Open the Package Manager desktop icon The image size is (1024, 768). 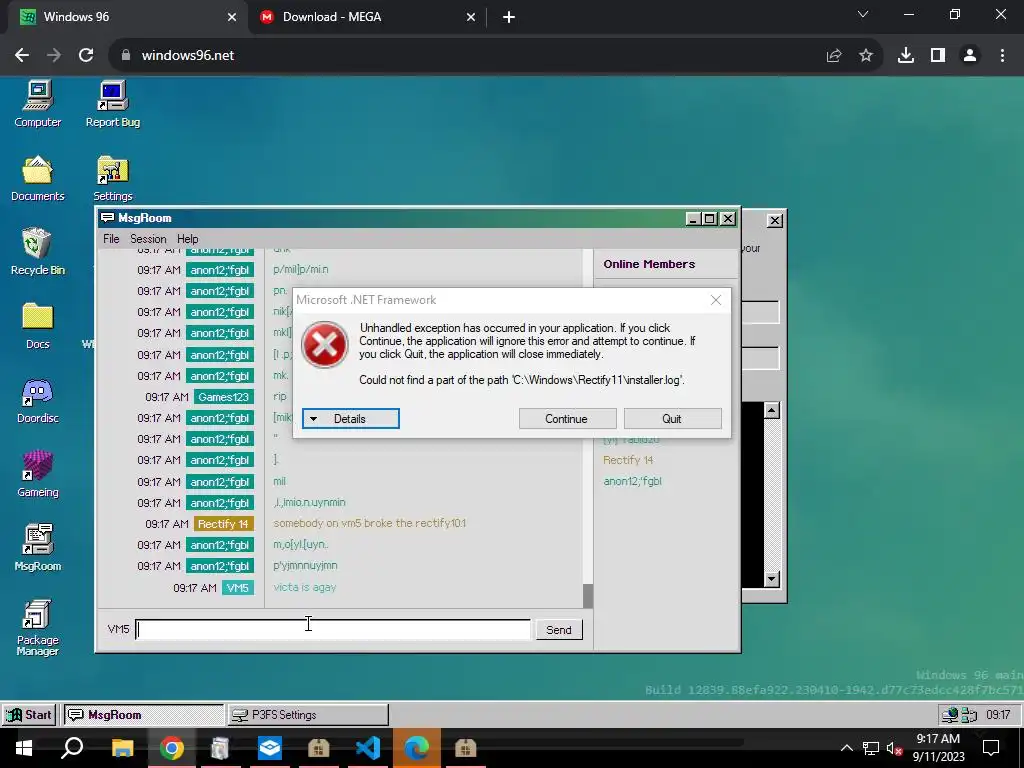[37, 627]
